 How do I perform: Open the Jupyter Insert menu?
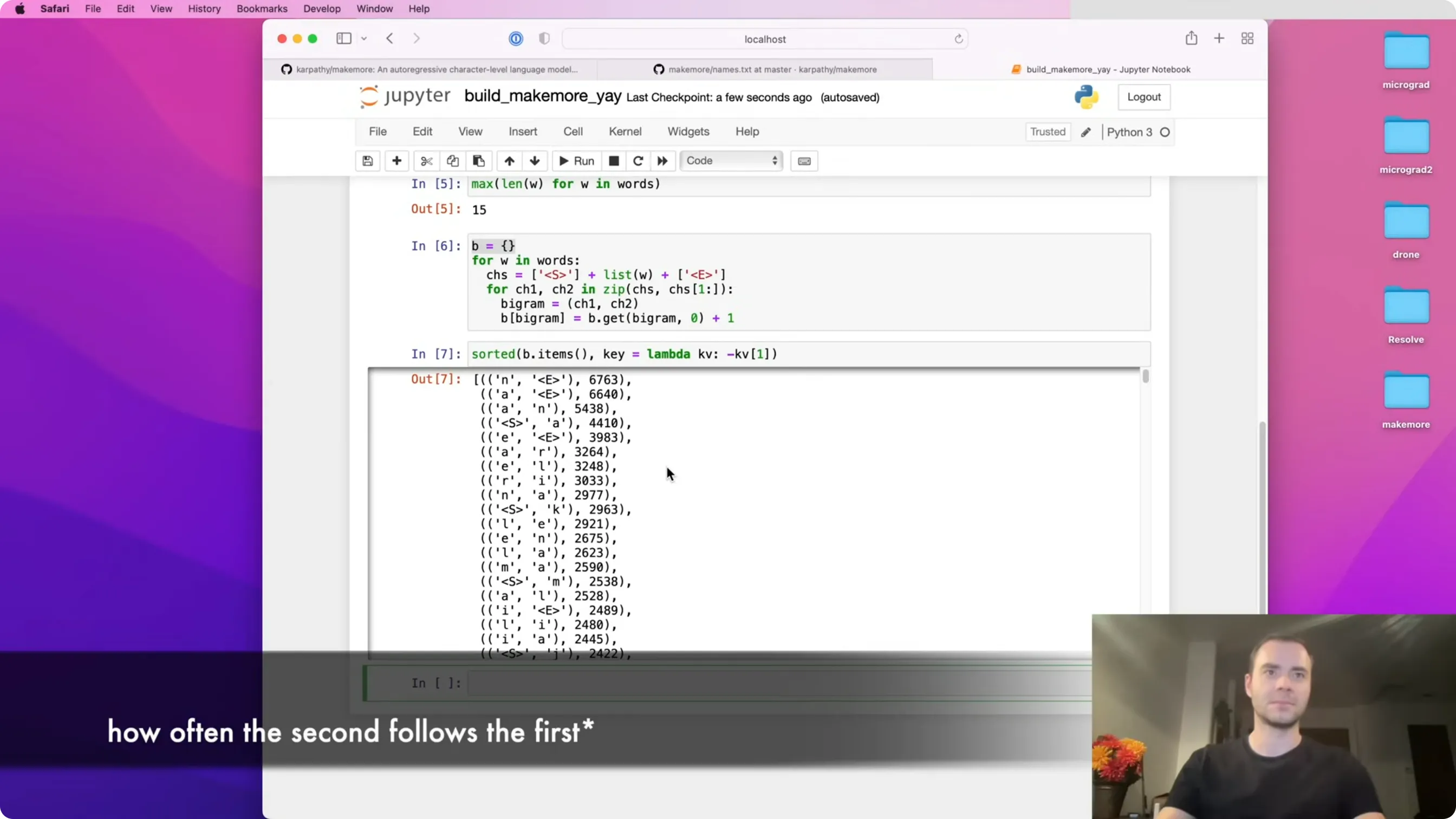[x=523, y=132]
